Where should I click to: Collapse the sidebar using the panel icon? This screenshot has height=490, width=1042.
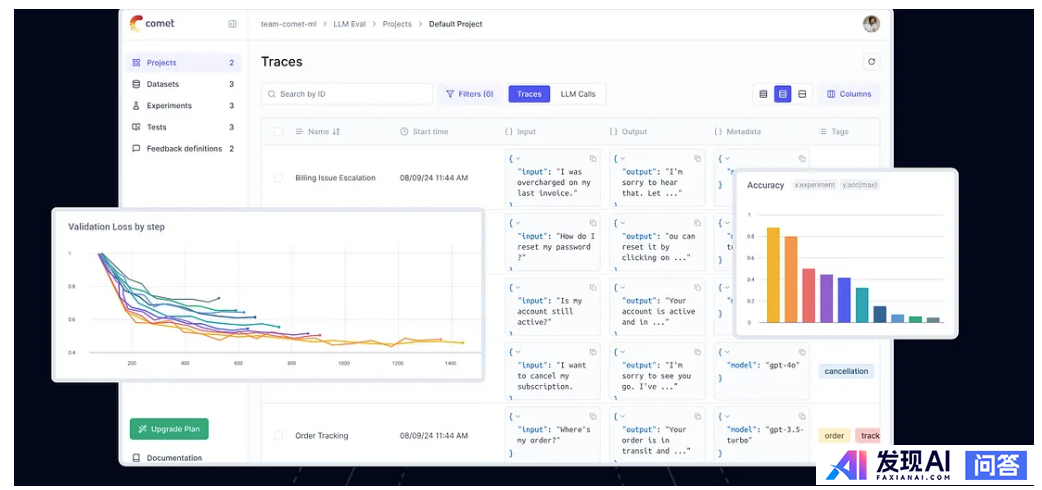(232, 23)
